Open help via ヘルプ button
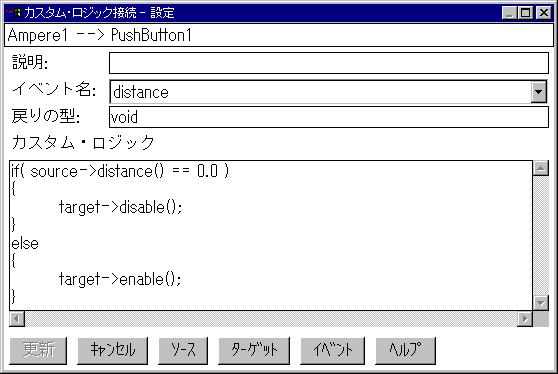Image resolution: width=558 pixels, height=374 pixels. 405,351
